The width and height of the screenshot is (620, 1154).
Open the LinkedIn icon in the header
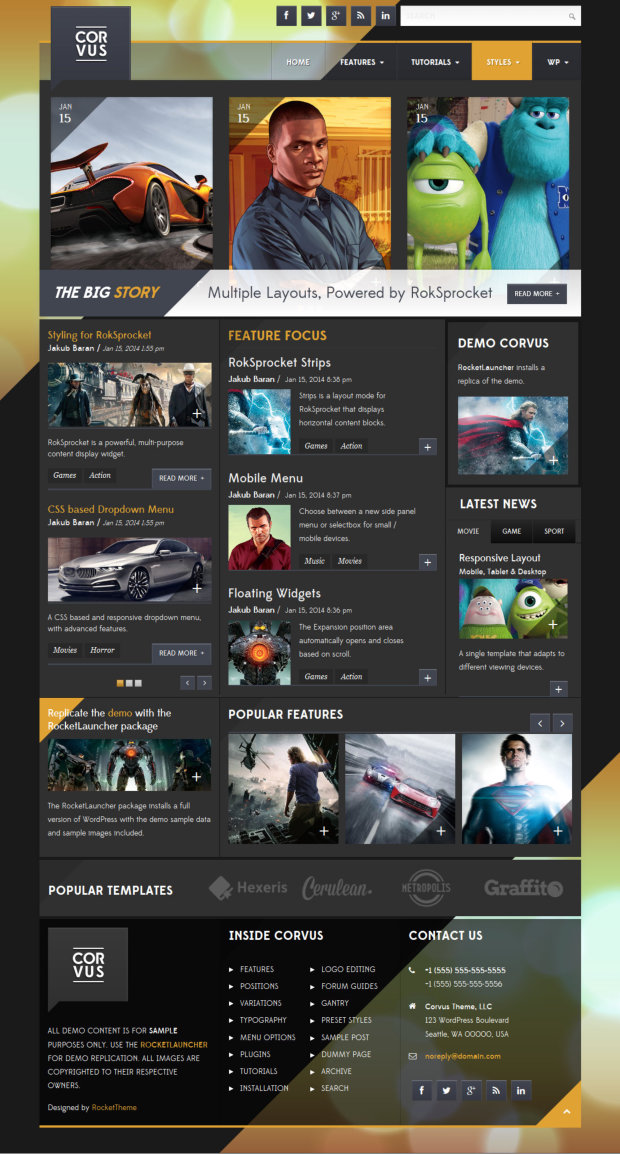[386, 15]
